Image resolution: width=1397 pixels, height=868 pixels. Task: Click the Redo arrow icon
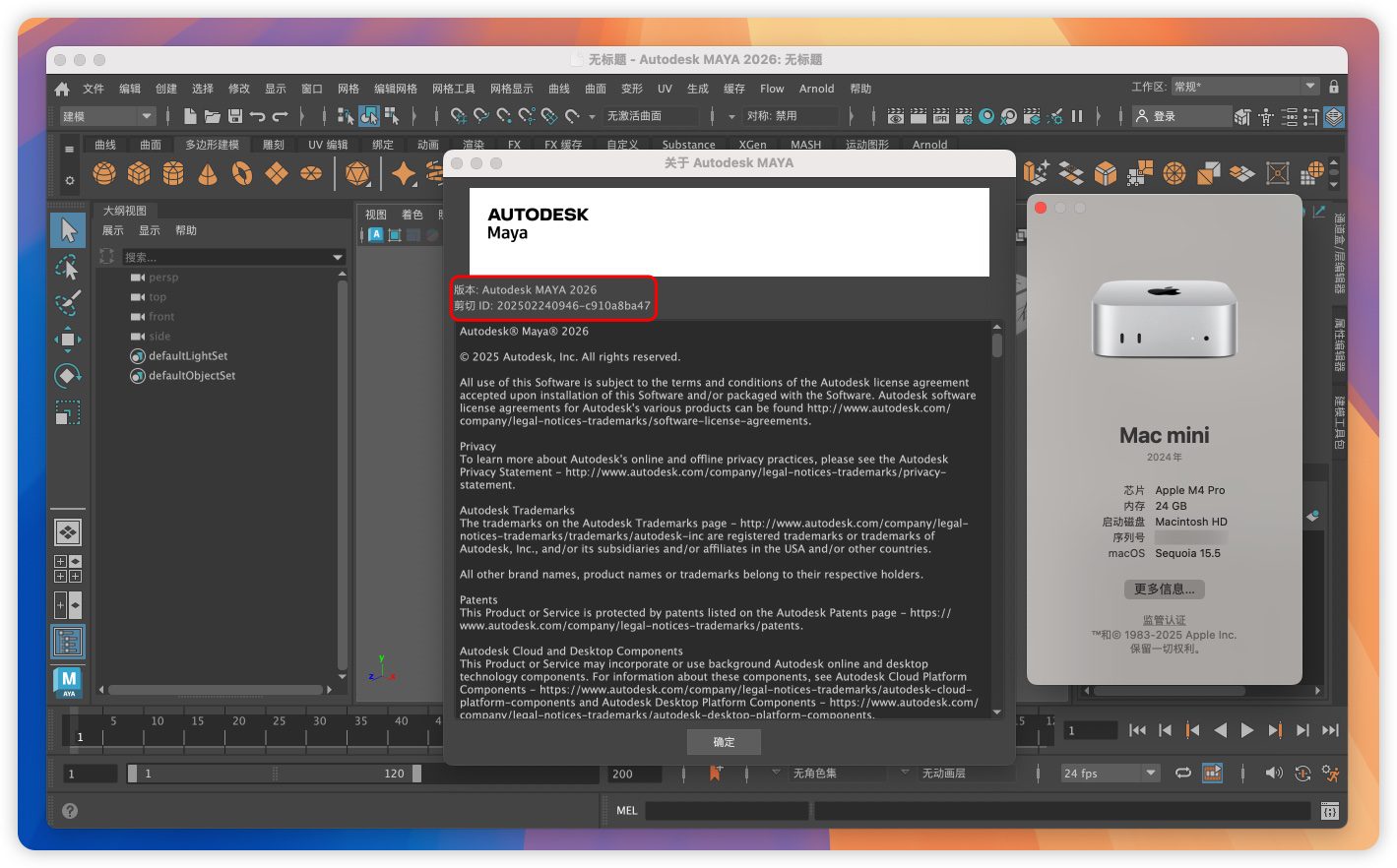click(x=281, y=116)
